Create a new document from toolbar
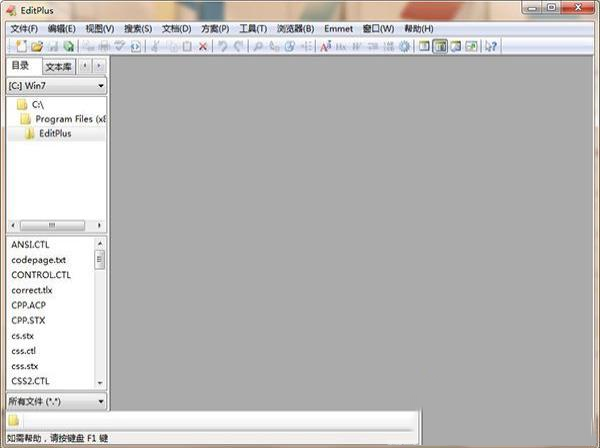The width and height of the screenshot is (600, 448). coord(21,46)
